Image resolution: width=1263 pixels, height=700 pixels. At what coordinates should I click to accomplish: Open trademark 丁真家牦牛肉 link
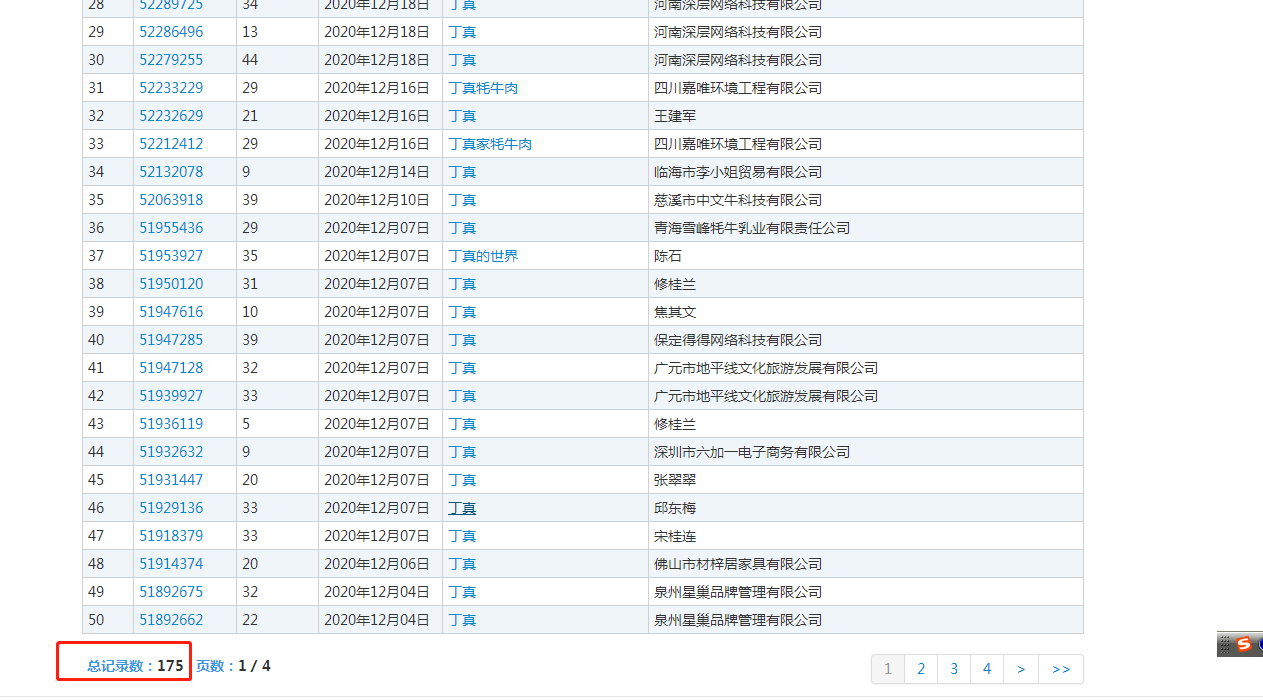click(490, 144)
